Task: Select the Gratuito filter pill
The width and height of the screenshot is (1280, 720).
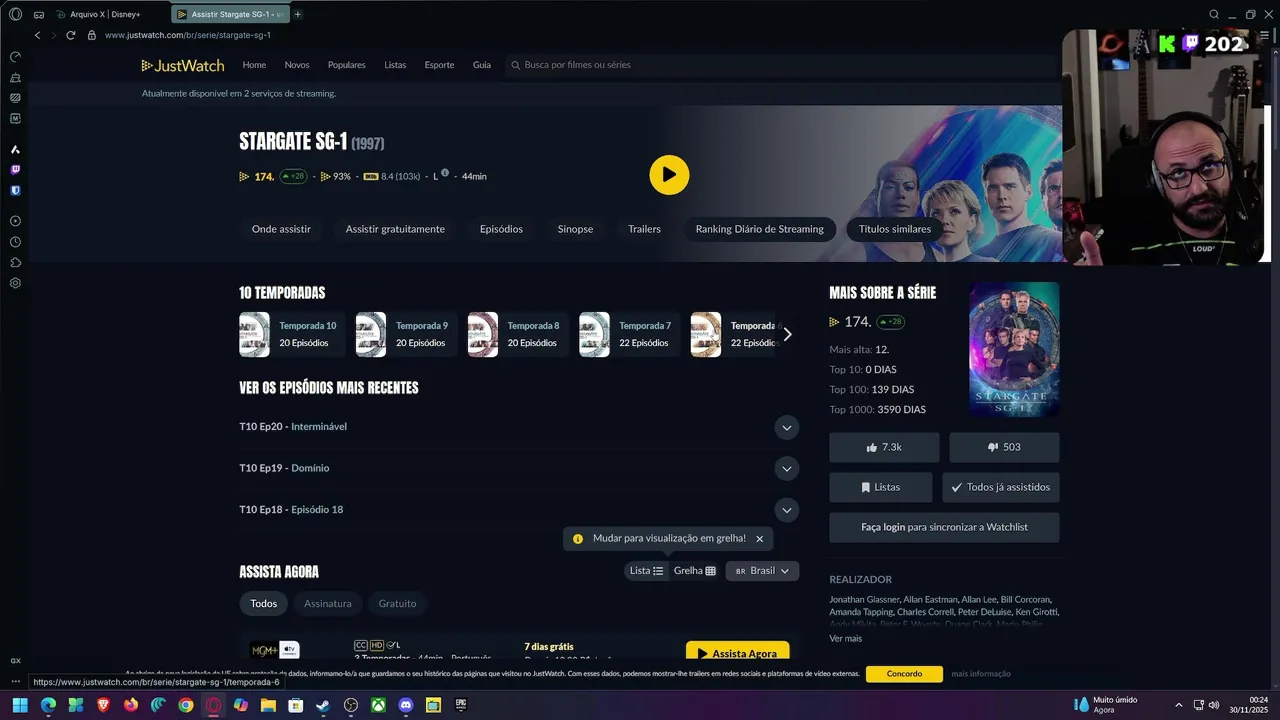Action: click(397, 603)
